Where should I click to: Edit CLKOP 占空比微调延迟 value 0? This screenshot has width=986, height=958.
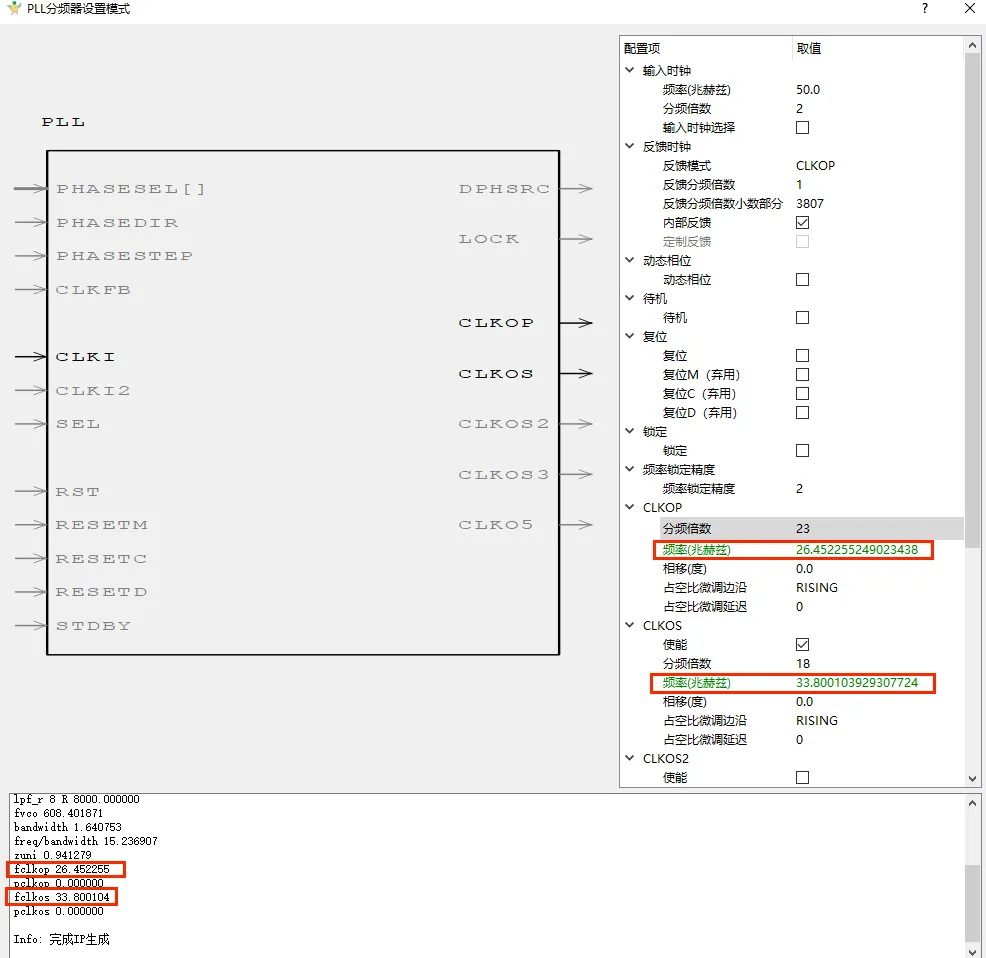tap(799, 606)
